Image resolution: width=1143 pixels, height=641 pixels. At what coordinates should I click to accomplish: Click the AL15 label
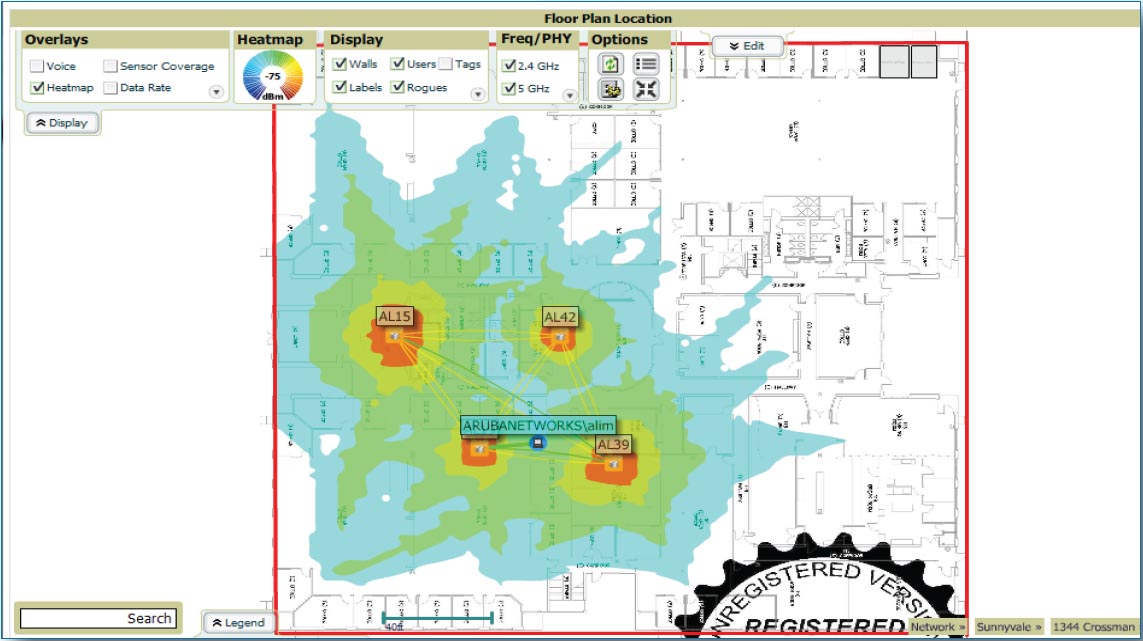[x=395, y=316]
